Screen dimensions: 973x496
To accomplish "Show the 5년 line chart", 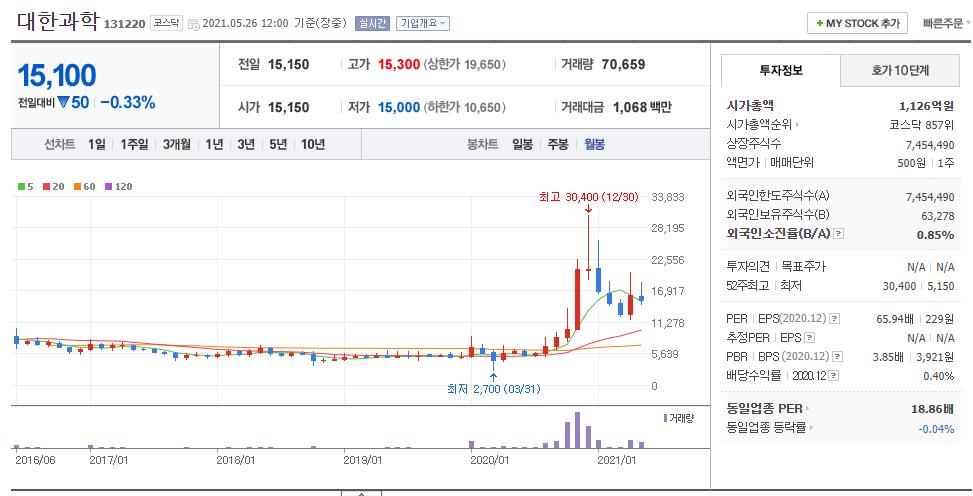I will pyautogui.click(x=277, y=144).
